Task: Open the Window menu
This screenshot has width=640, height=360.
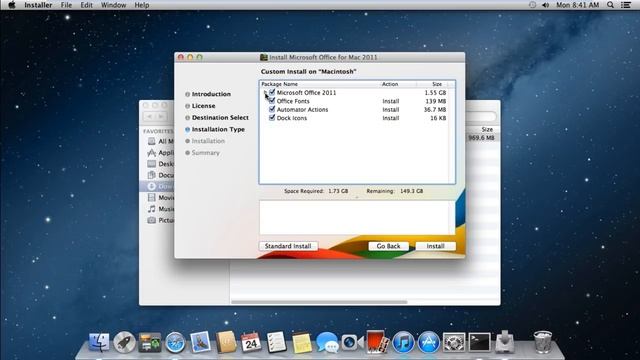Action: click(x=113, y=5)
